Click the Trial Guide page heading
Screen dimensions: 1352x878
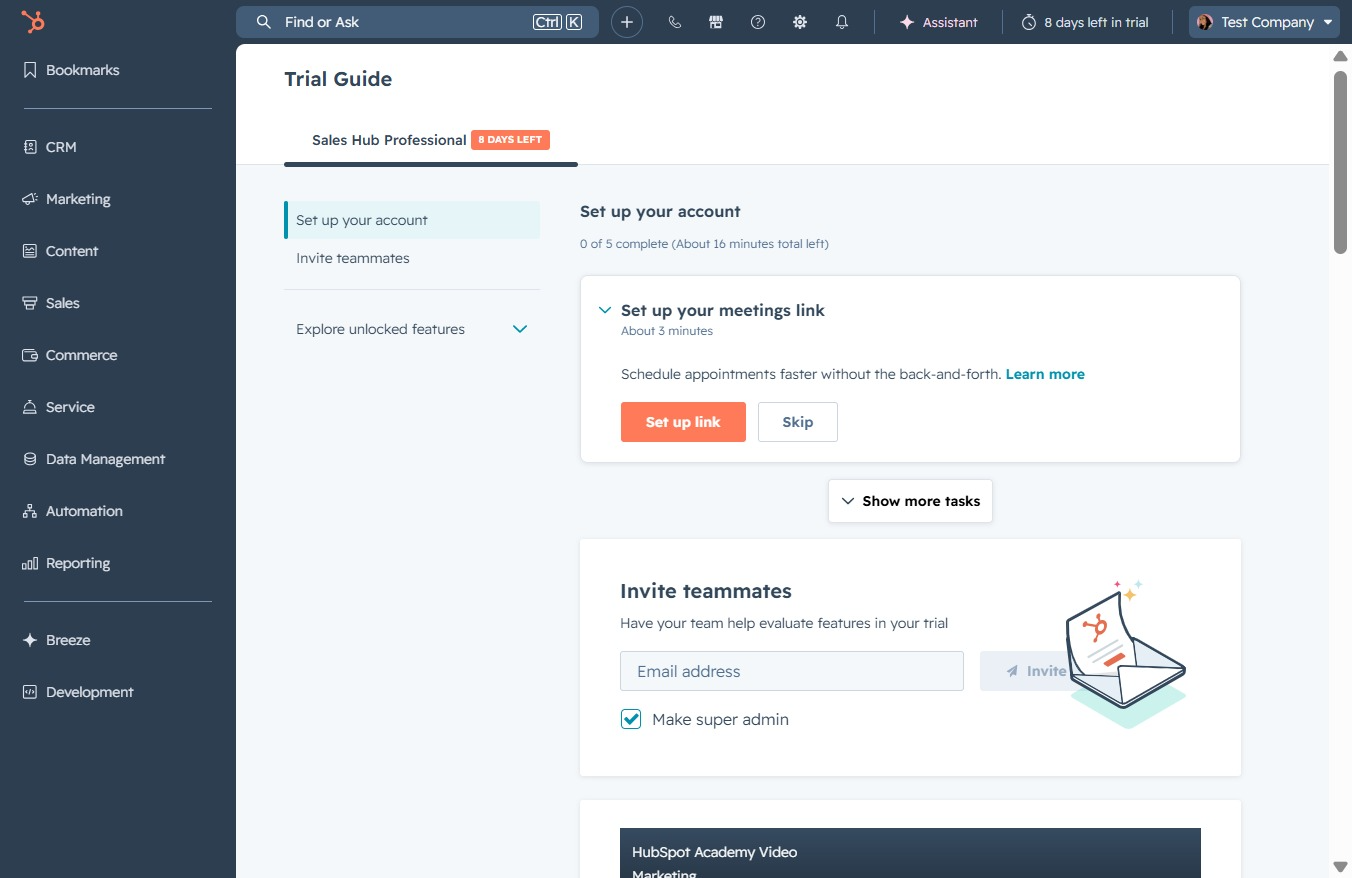point(338,79)
